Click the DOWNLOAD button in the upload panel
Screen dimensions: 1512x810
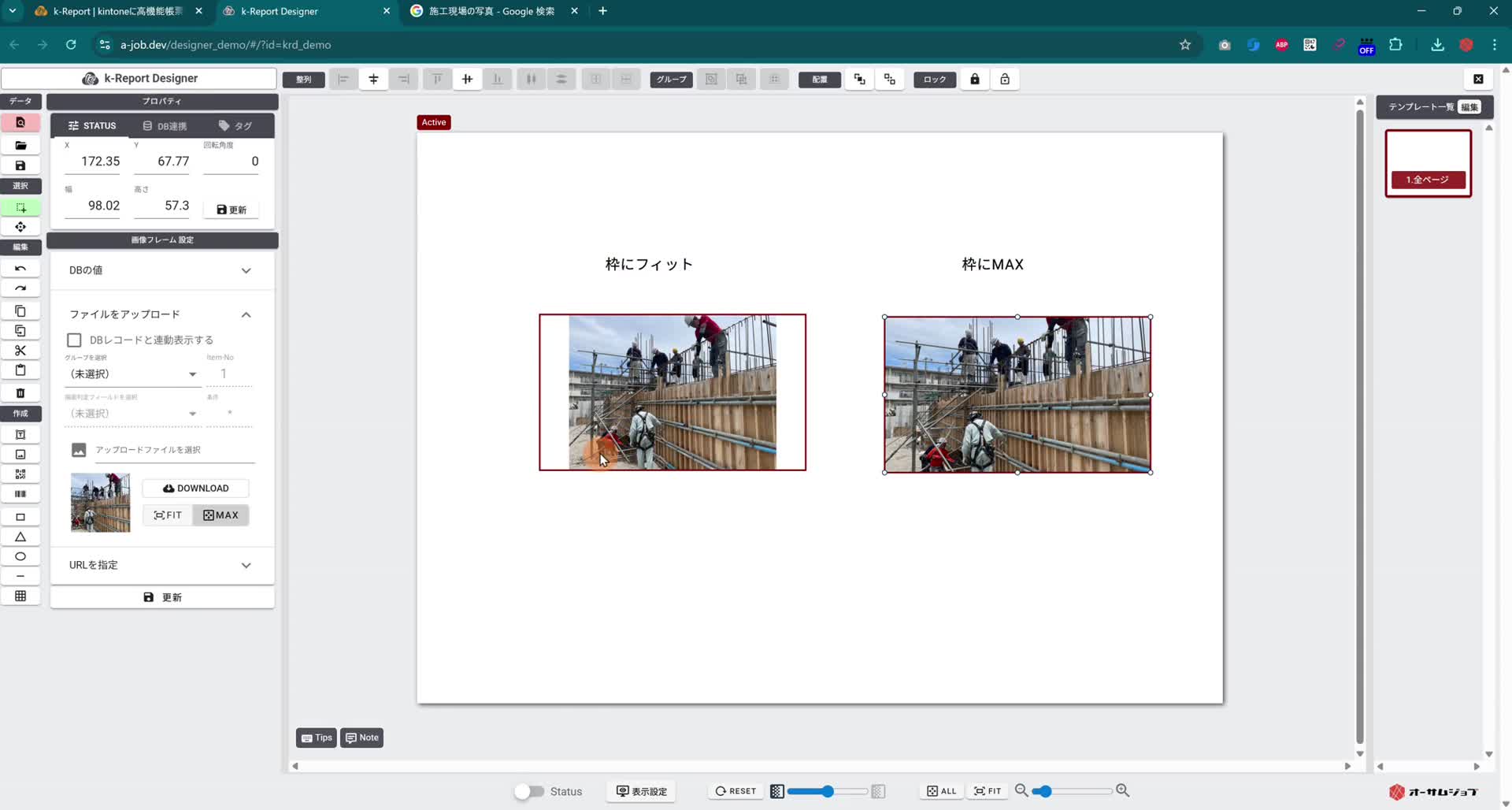click(x=195, y=488)
